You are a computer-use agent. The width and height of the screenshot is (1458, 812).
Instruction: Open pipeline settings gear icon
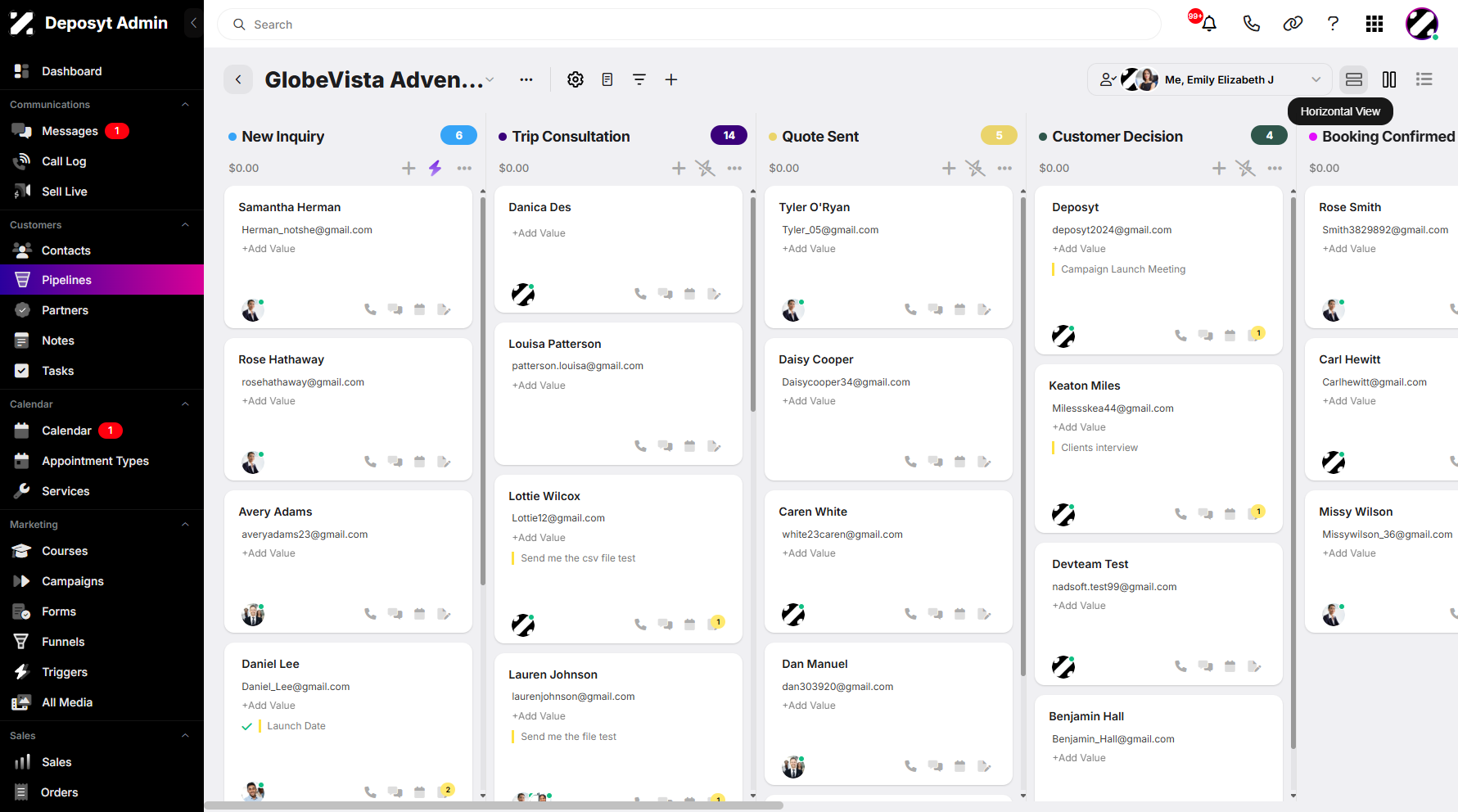coord(576,79)
